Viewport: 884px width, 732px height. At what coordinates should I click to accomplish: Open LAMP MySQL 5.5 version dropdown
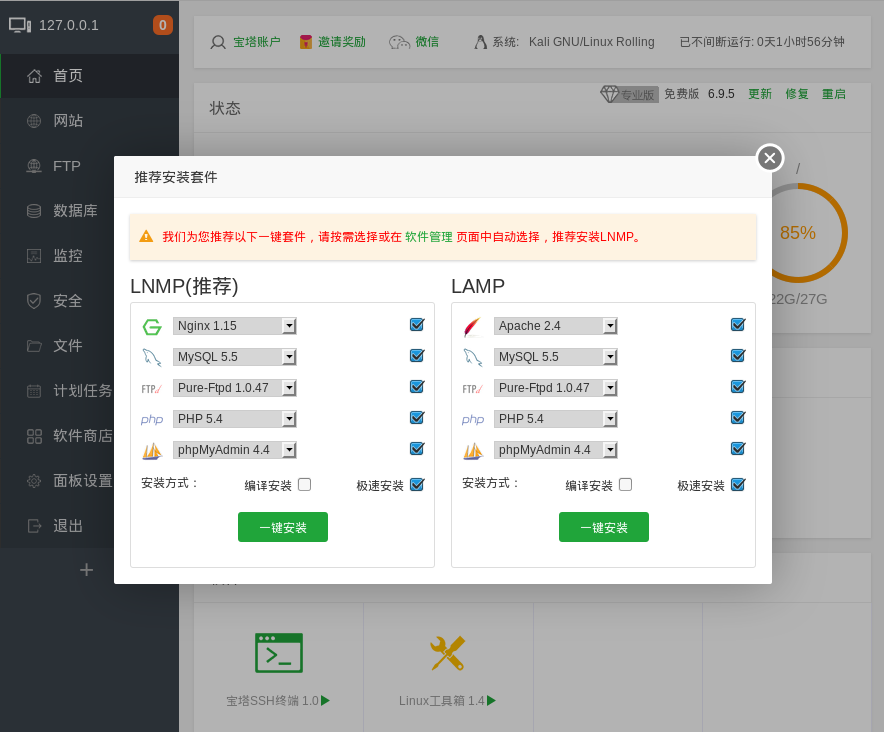point(555,357)
